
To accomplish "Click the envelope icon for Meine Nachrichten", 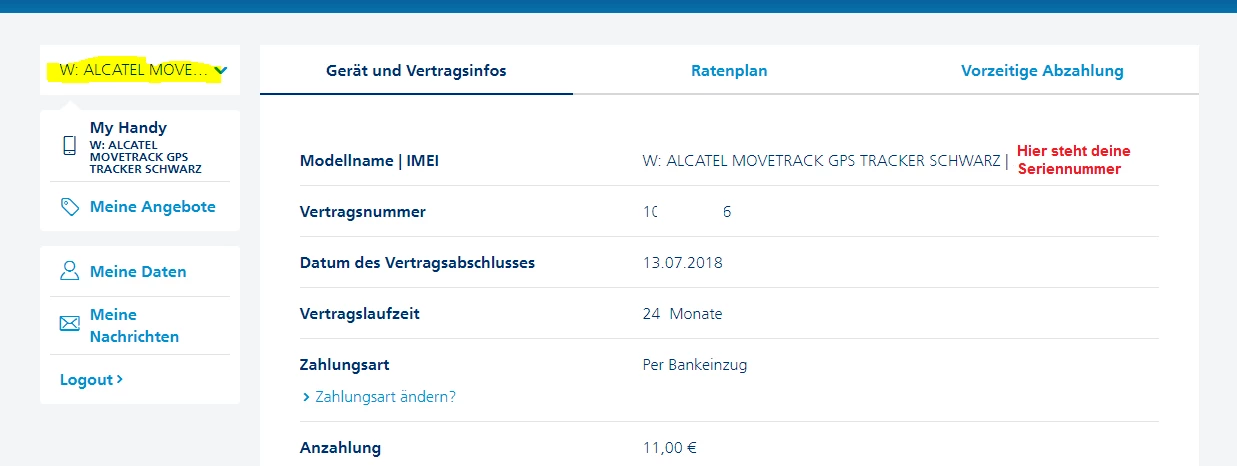I will (69, 324).
